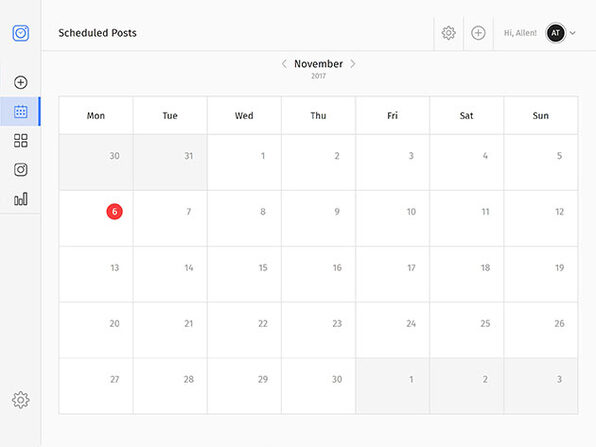Go to next month arrow
596x447 pixels.
(x=353, y=64)
